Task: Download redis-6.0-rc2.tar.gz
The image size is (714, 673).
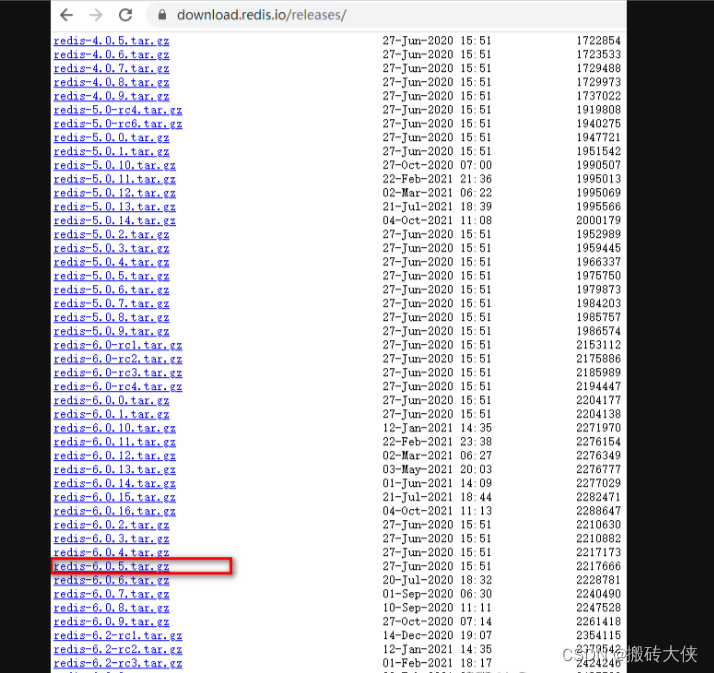Action: coord(118,359)
